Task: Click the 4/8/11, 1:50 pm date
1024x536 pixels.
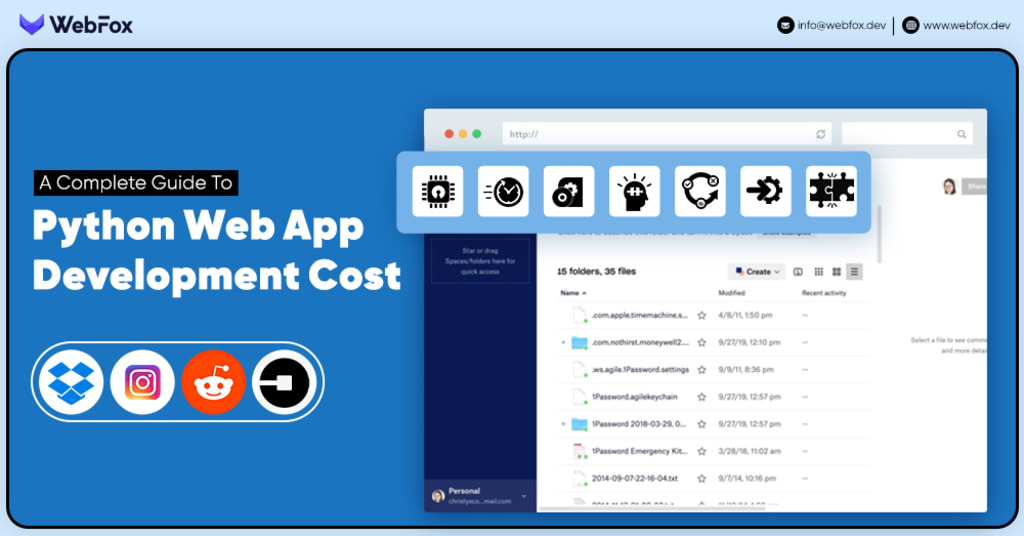Action: tap(745, 315)
